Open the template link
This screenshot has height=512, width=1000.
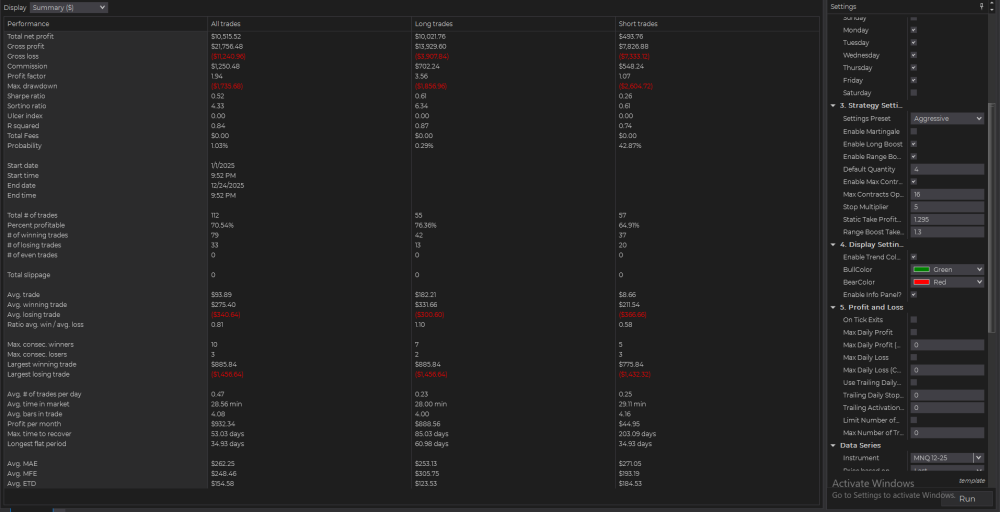(x=971, y=480)
